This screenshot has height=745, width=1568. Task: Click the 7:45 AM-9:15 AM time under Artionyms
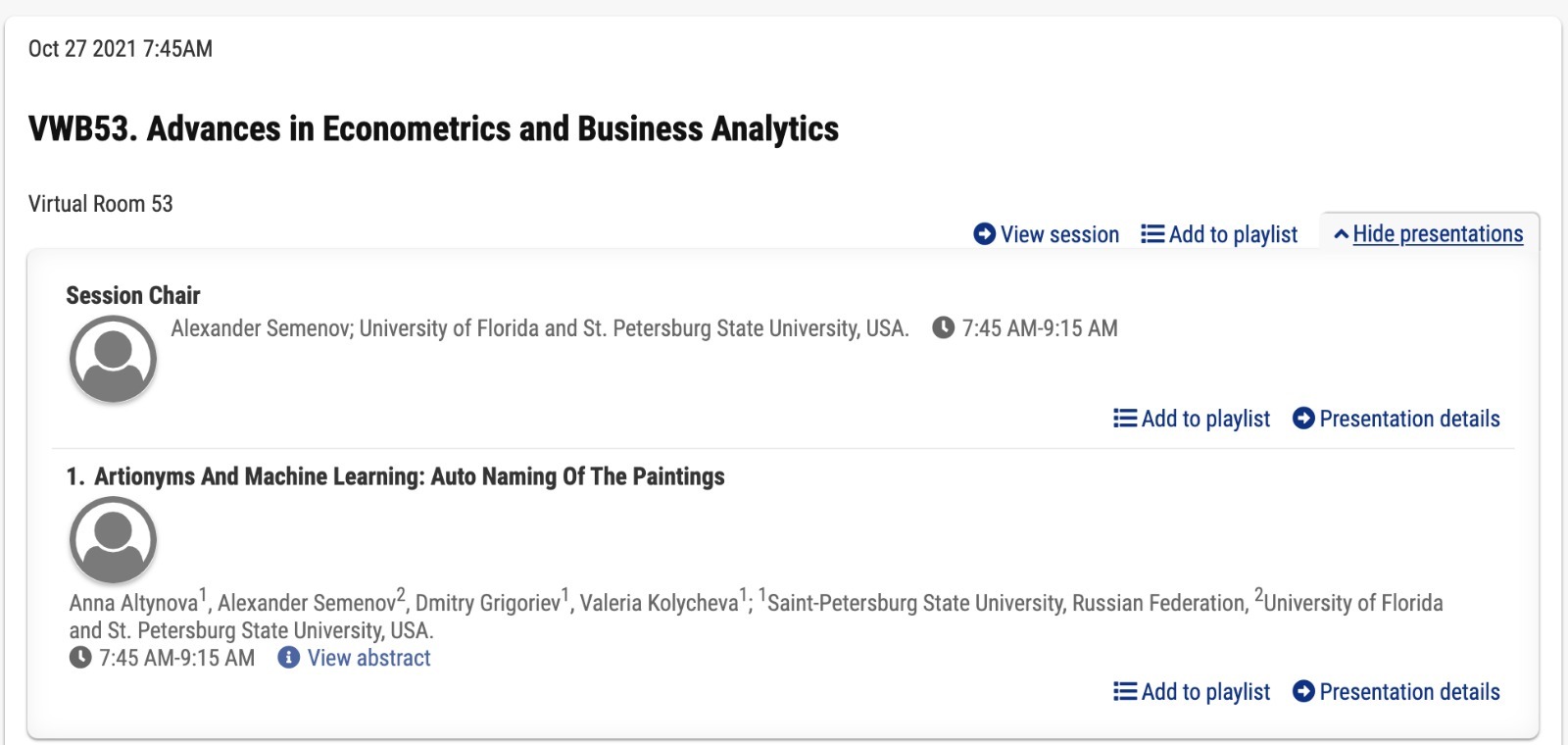(x=176, y=658)
